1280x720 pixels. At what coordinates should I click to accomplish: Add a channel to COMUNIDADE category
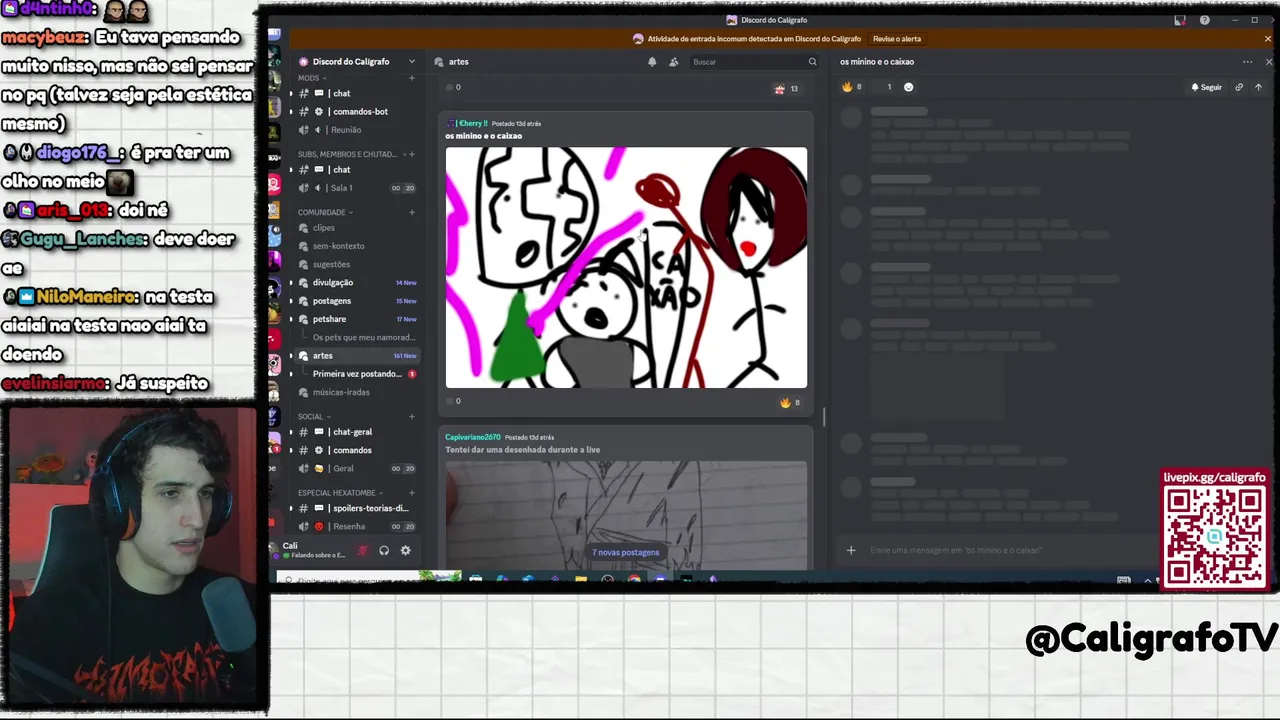point(411,212)
